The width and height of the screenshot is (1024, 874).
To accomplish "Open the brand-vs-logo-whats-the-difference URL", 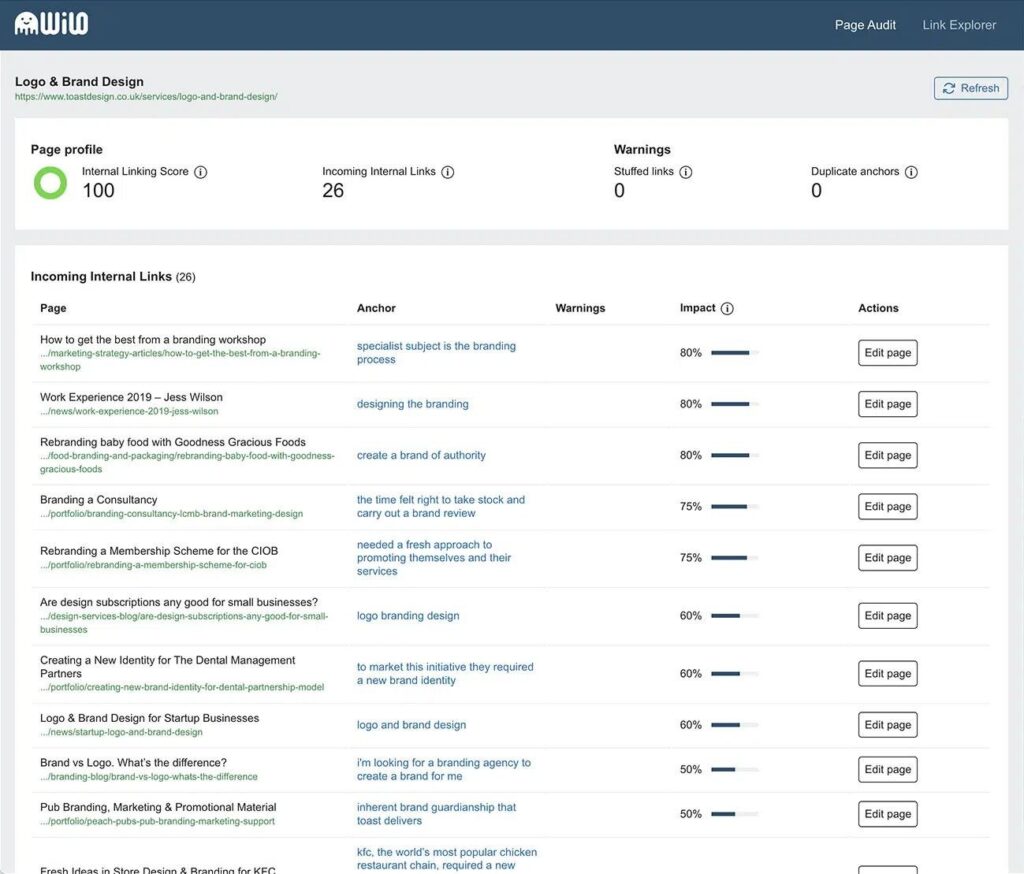I will (148, 777).
